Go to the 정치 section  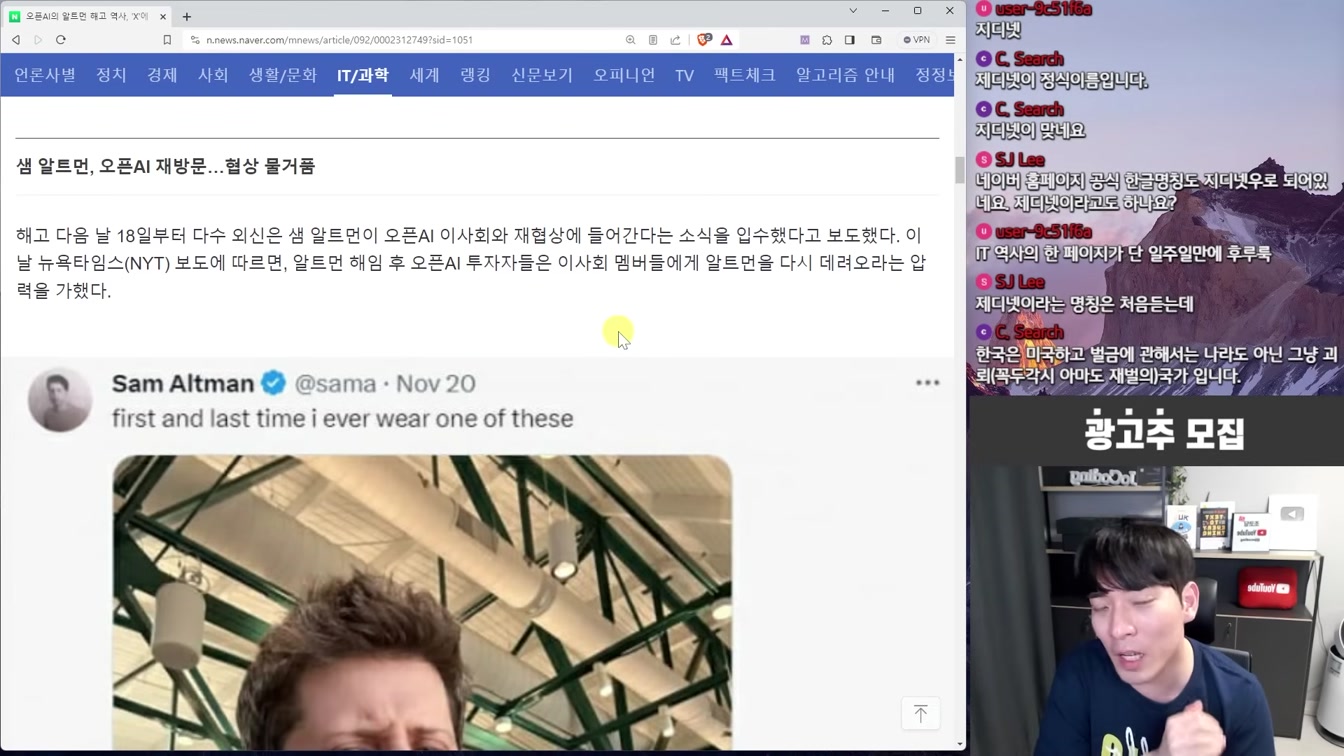pyautogui.click(x=111, y=75)
